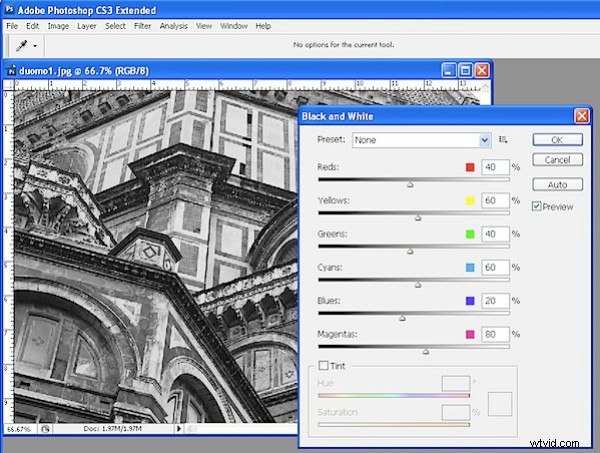Click the Yellows color swatch
The height and width of the screenshot is (453, 600).
tap(468, 201)
